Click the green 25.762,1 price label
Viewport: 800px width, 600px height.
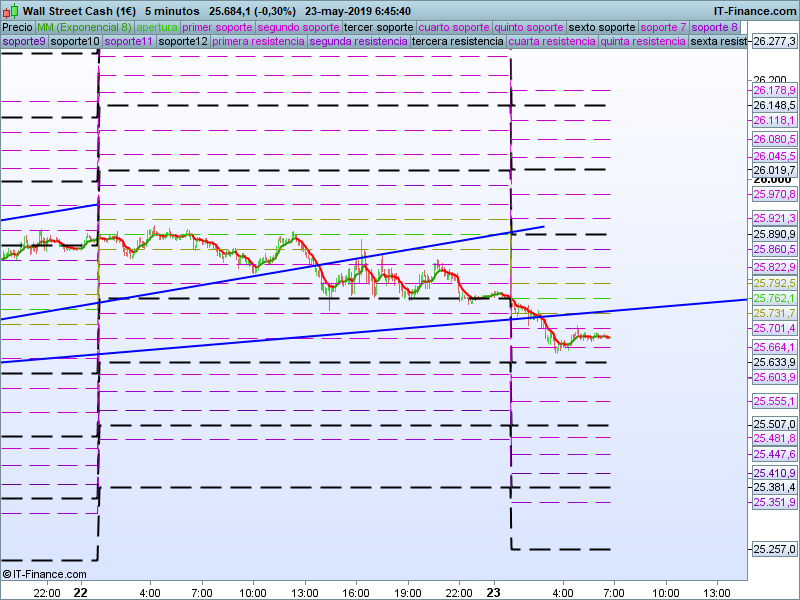[x=774, y=298]
